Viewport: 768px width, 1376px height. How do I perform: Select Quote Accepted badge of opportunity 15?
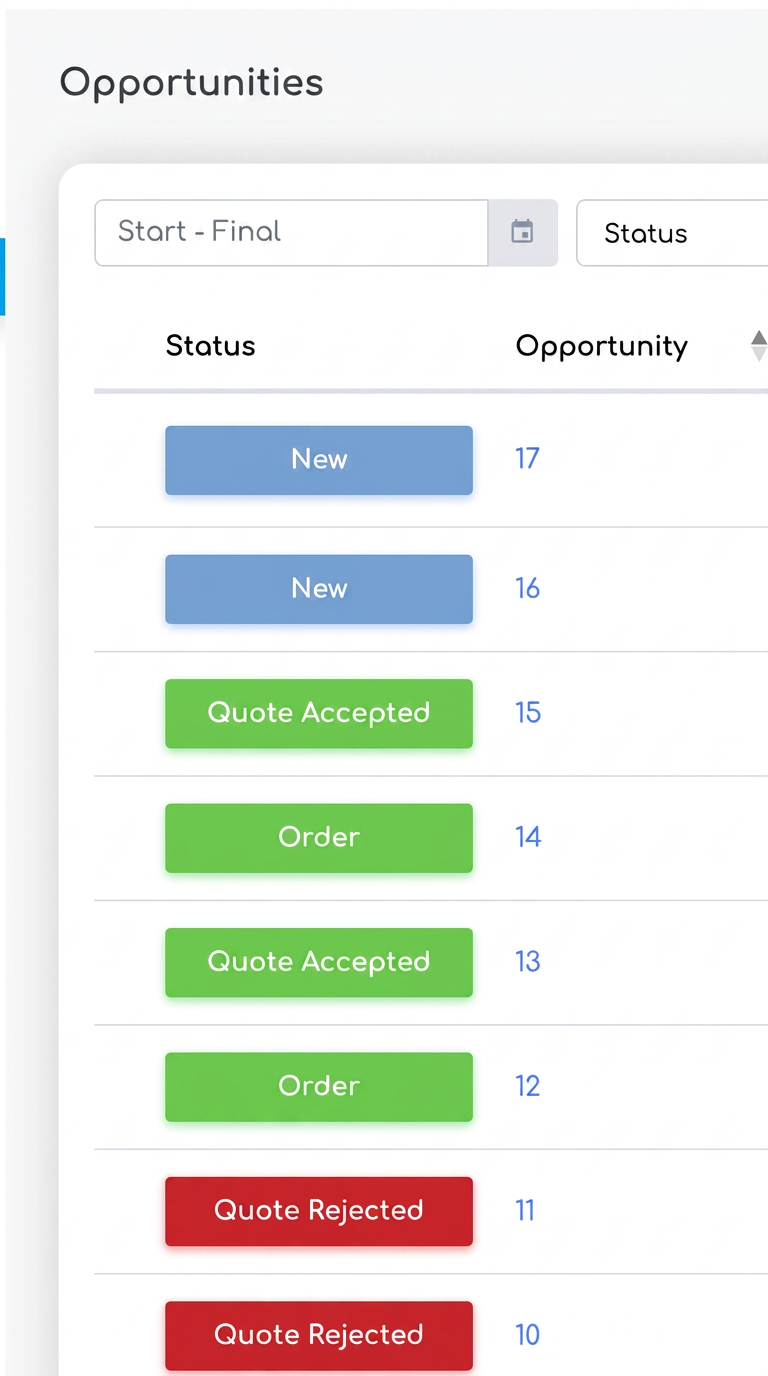319,714
